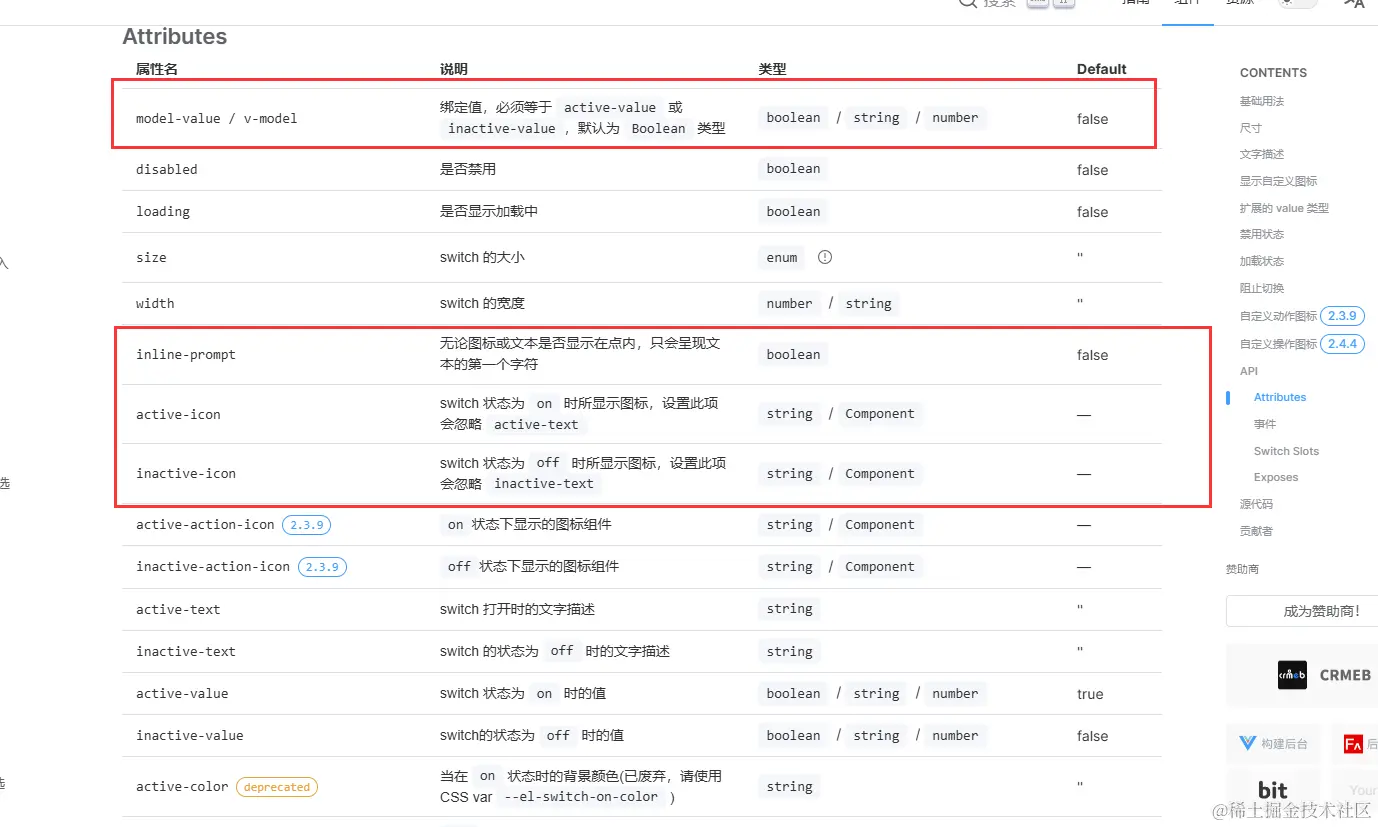The height and width of the screenshot is (827, 1378).
Task: Go to the Exposes contents link
Action: pos(1276,478)
